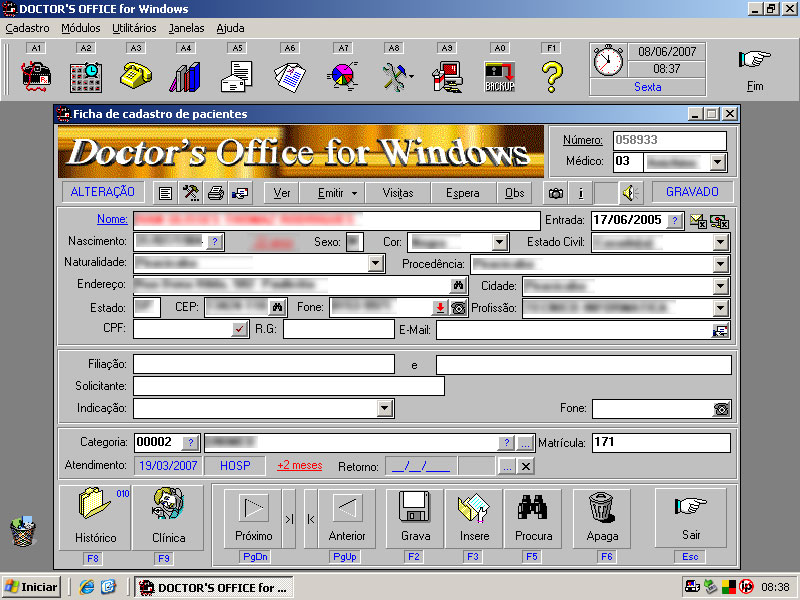Go to Próximo patient record

tap(254, 518)
